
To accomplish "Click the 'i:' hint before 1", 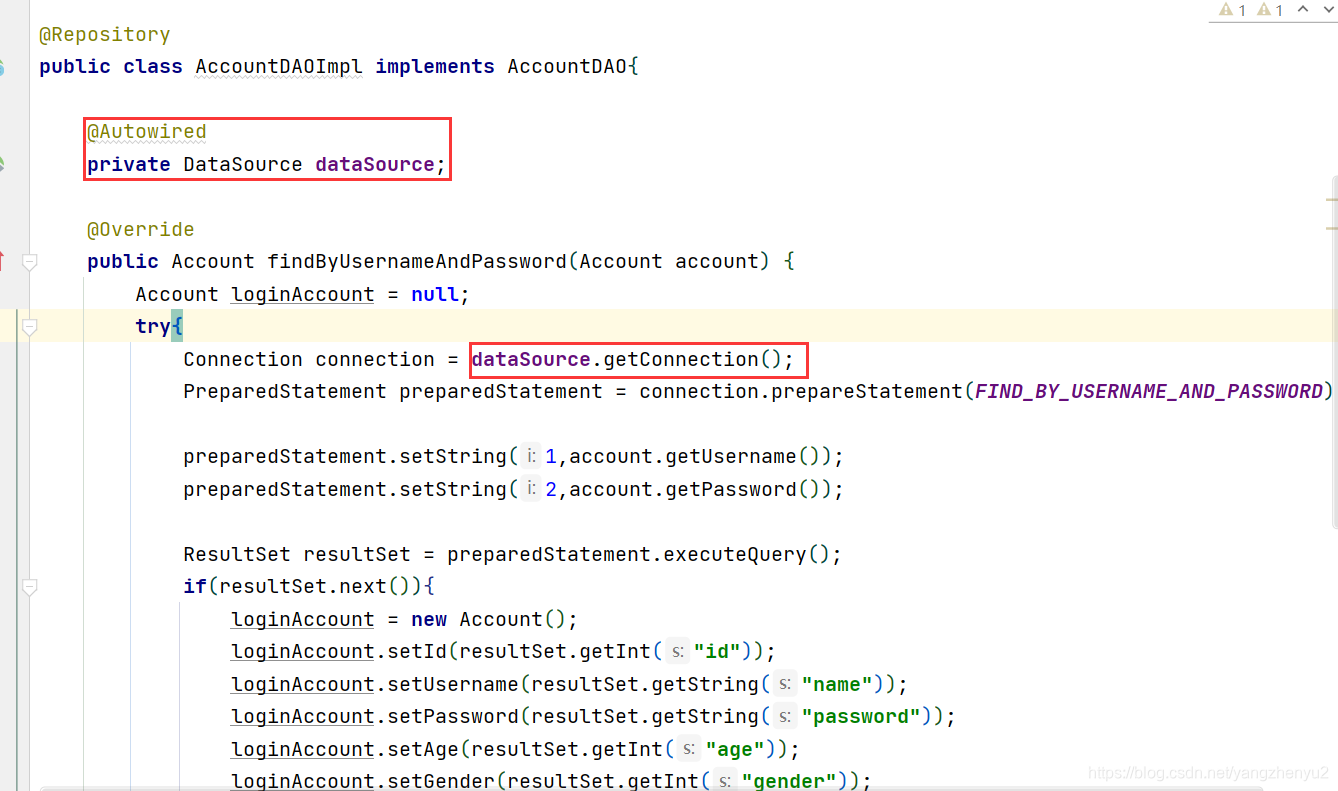I will point(530,457).
